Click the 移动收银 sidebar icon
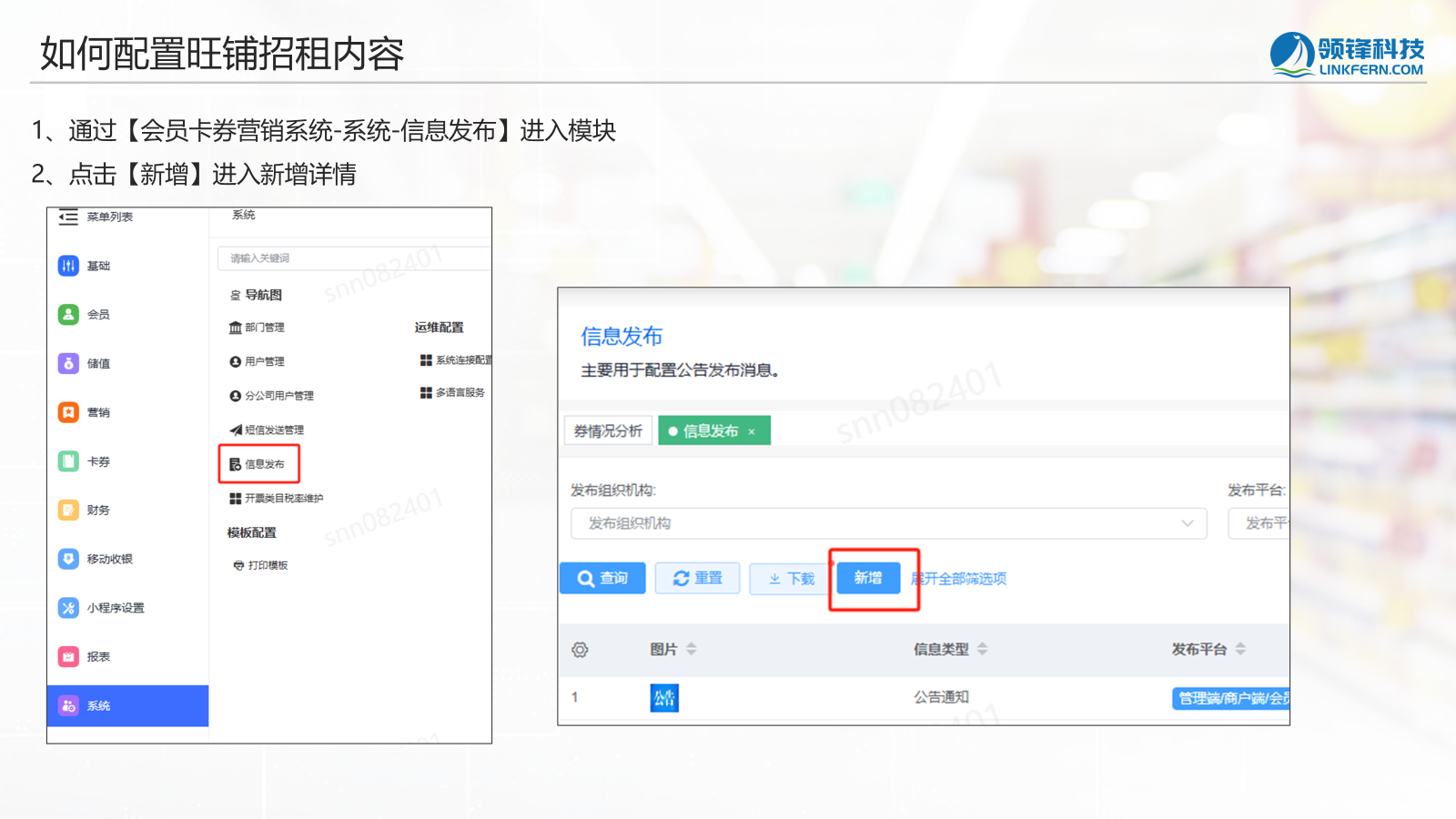Image resolution: width=1456 pixels, height=819 pixels. pos(68,559)
